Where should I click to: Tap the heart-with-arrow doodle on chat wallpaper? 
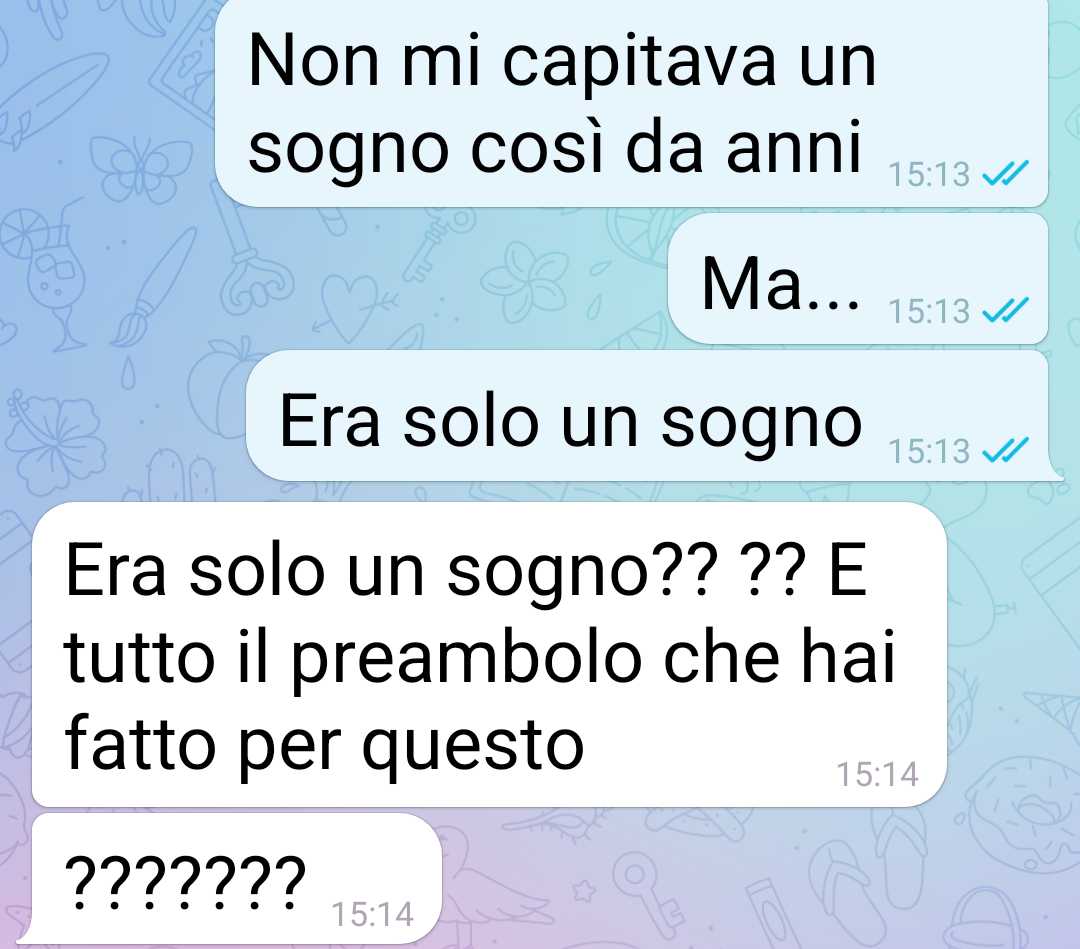coord(351,306)
